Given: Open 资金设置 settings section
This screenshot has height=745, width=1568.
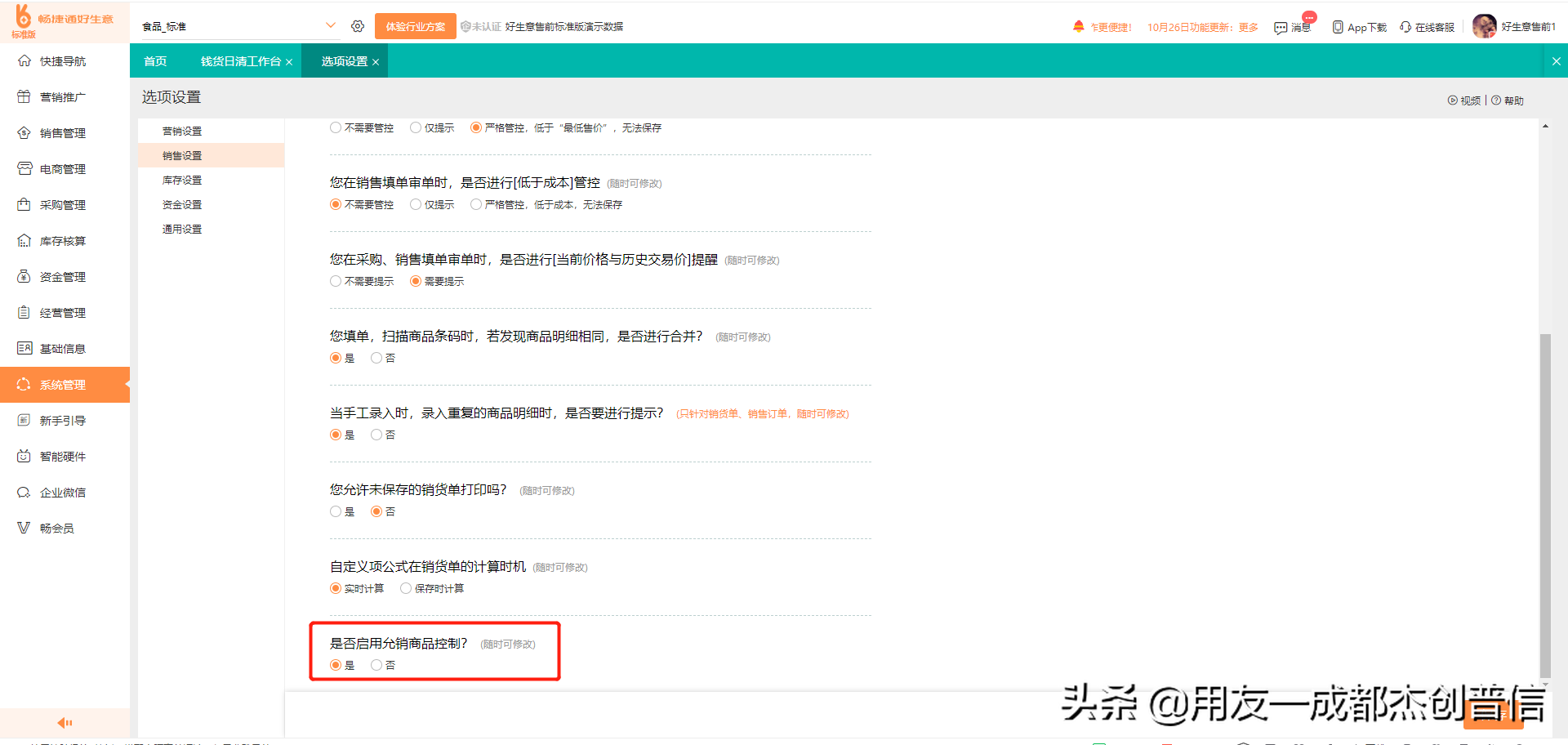Looking at the screenshot, I should [x=181, y=204].
